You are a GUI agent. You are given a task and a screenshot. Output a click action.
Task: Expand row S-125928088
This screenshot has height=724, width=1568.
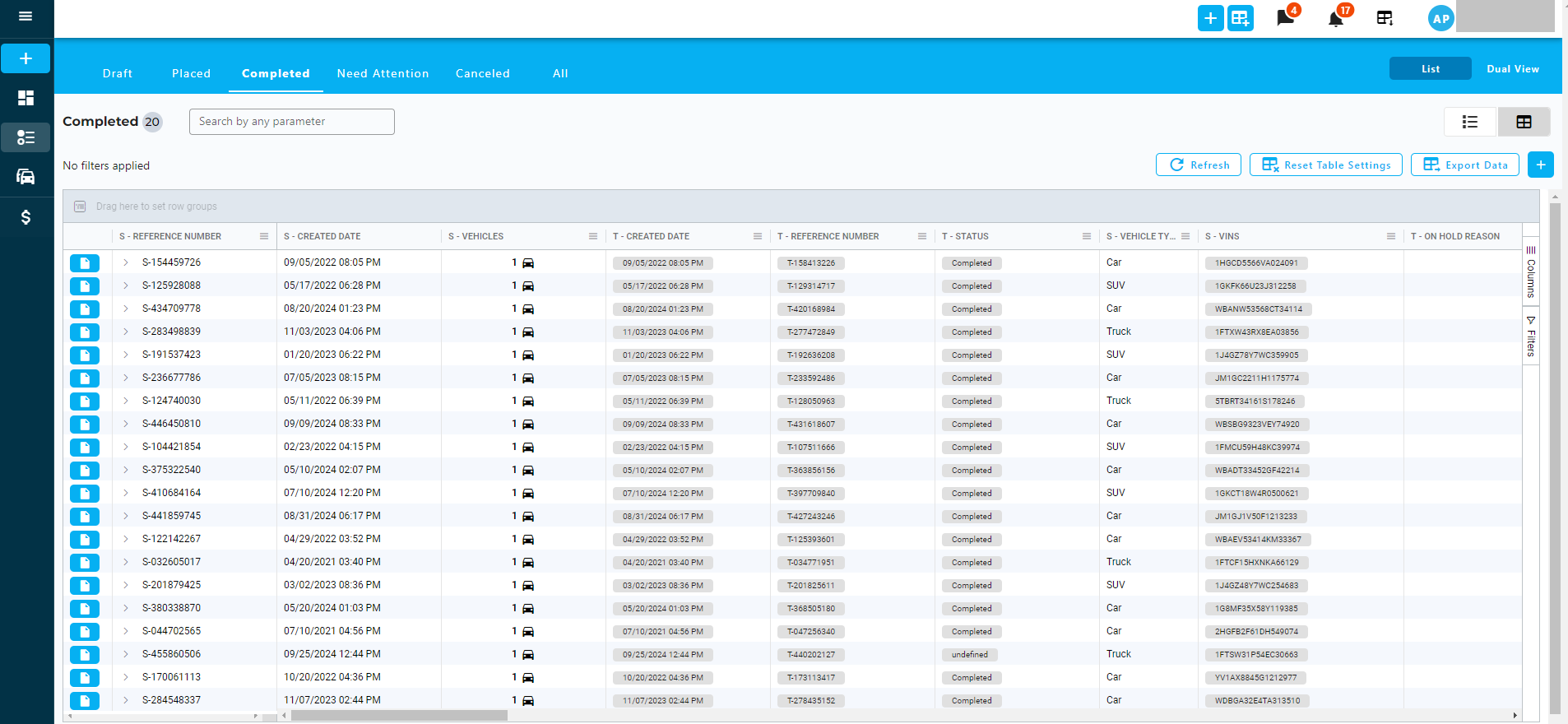pos(126,285)
